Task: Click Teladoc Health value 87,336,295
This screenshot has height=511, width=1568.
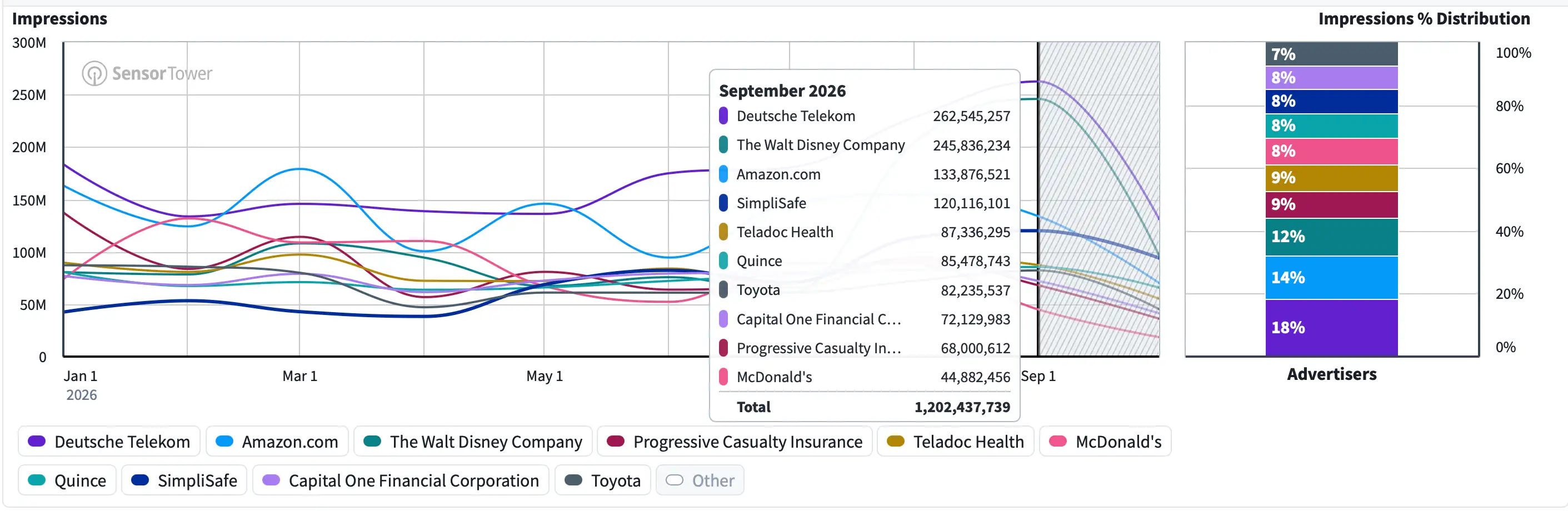Action: click(975, 232)
